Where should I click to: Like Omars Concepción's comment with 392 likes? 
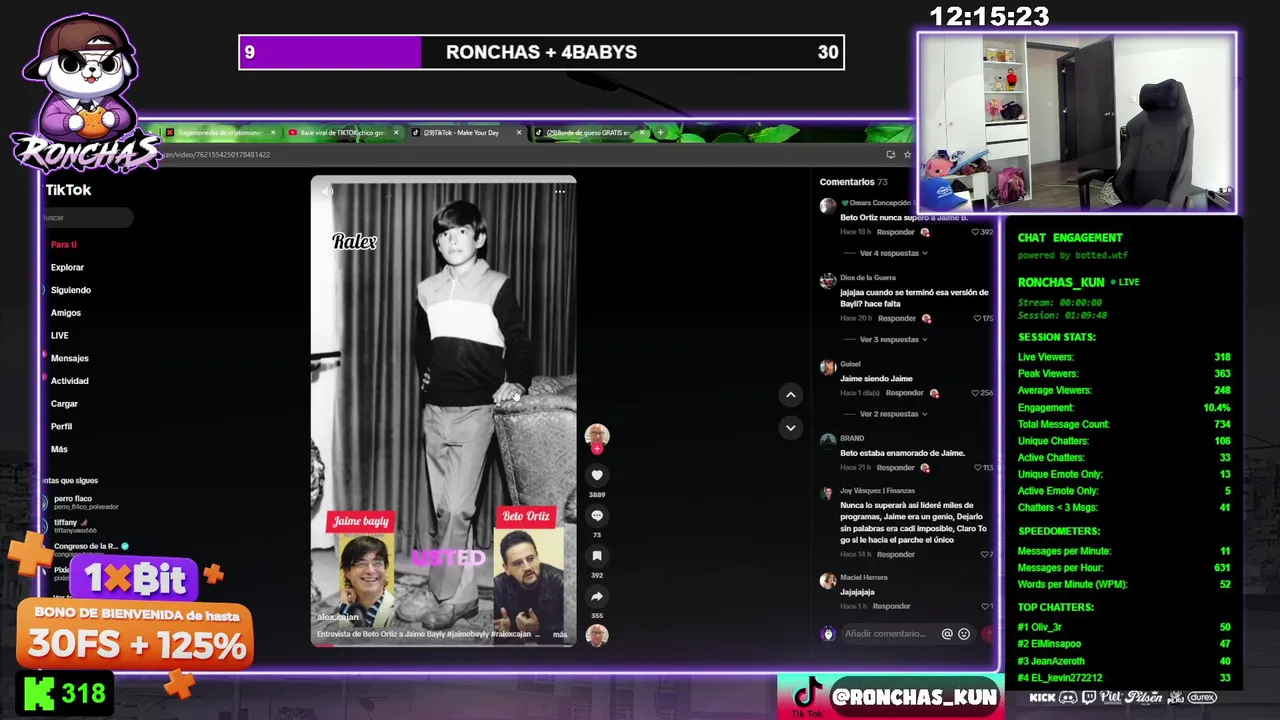click(976, 232)
